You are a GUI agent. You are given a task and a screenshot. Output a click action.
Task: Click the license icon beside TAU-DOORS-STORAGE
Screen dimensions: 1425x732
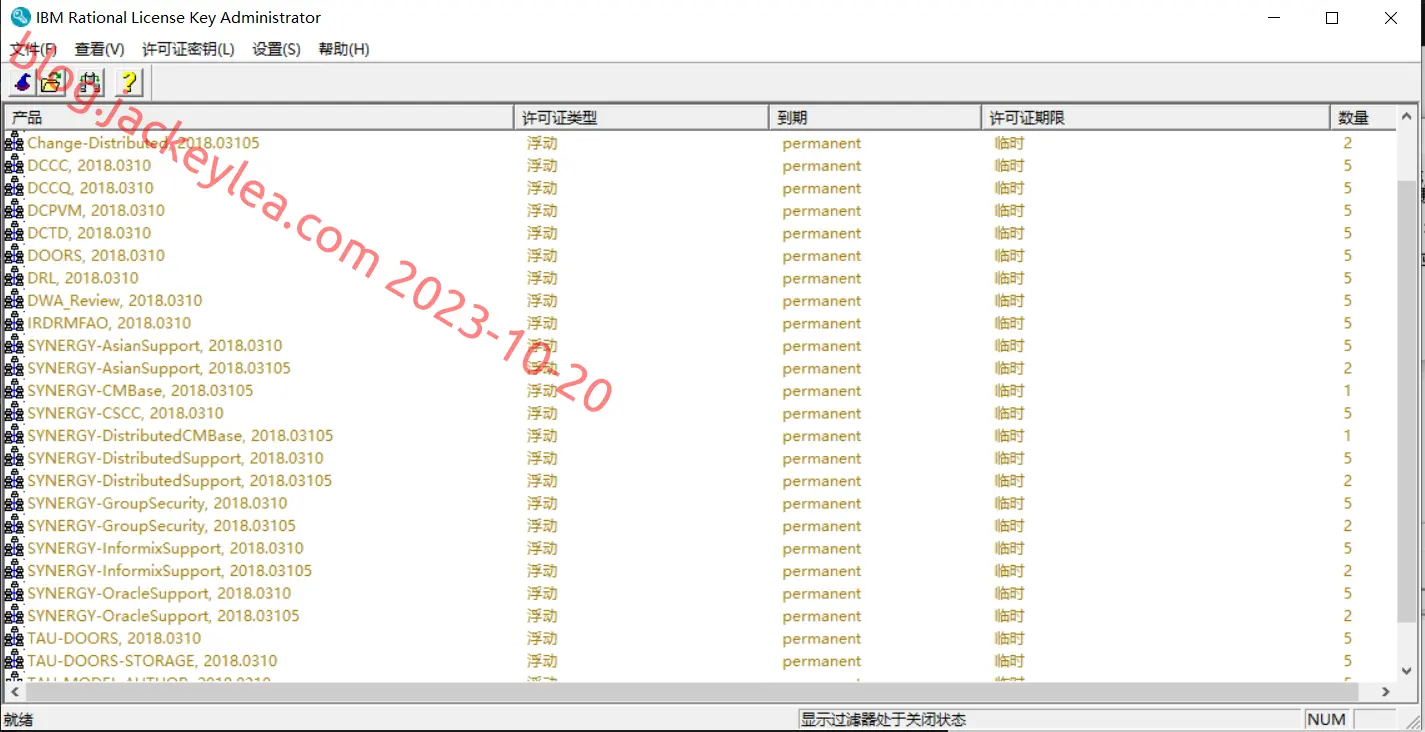(x=13, y=660)
